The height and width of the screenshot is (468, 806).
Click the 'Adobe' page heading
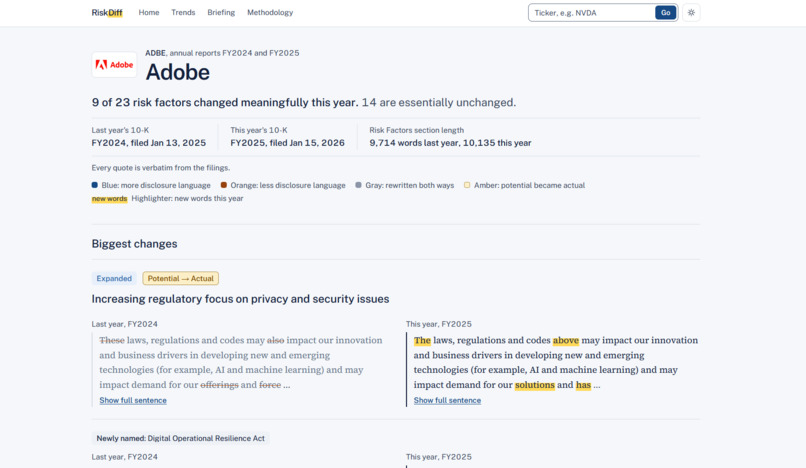click(177, 72)
